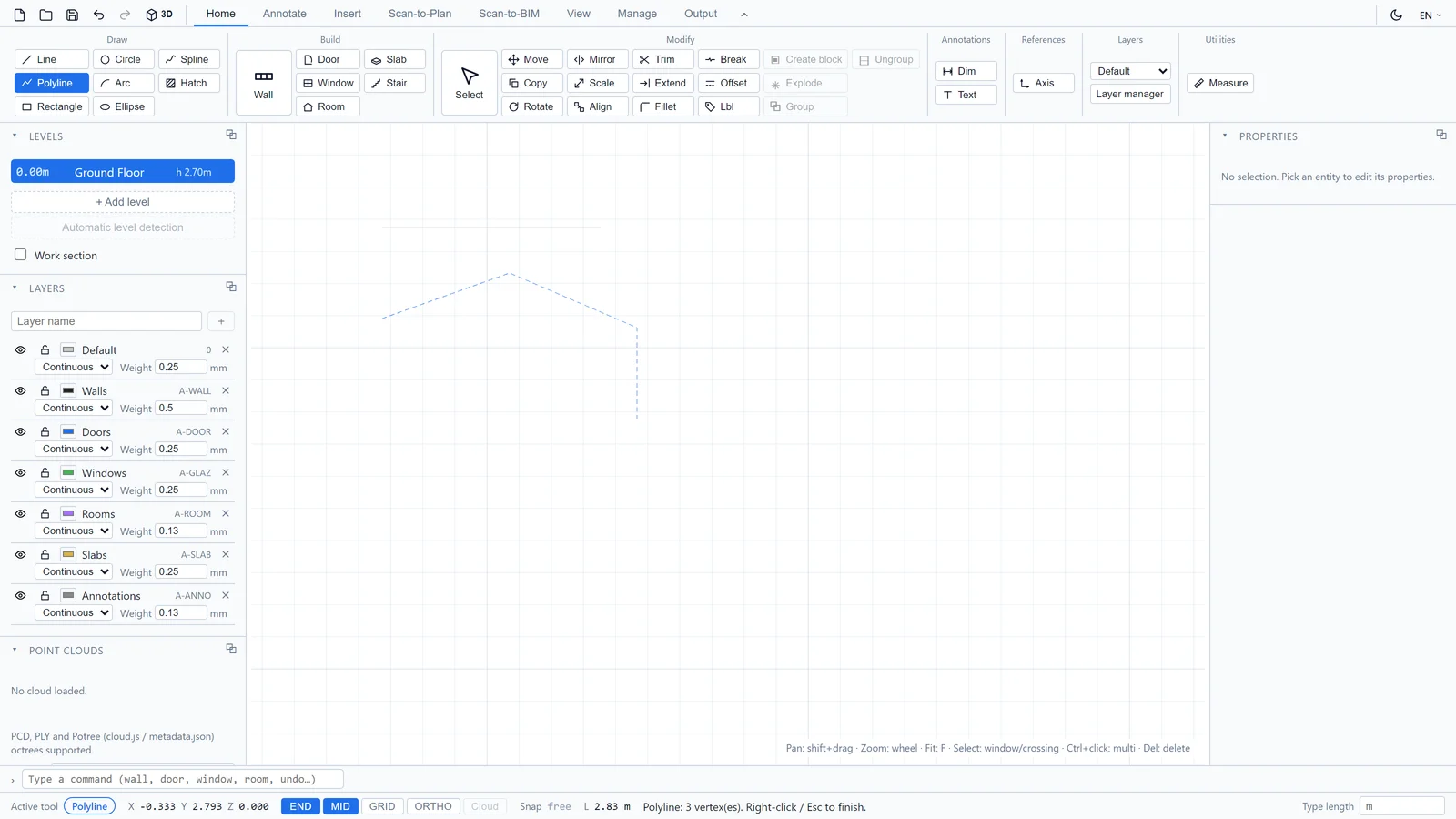Toggle MID snap in status bar
Screen dimensions: 1456x819
[340, 806]
